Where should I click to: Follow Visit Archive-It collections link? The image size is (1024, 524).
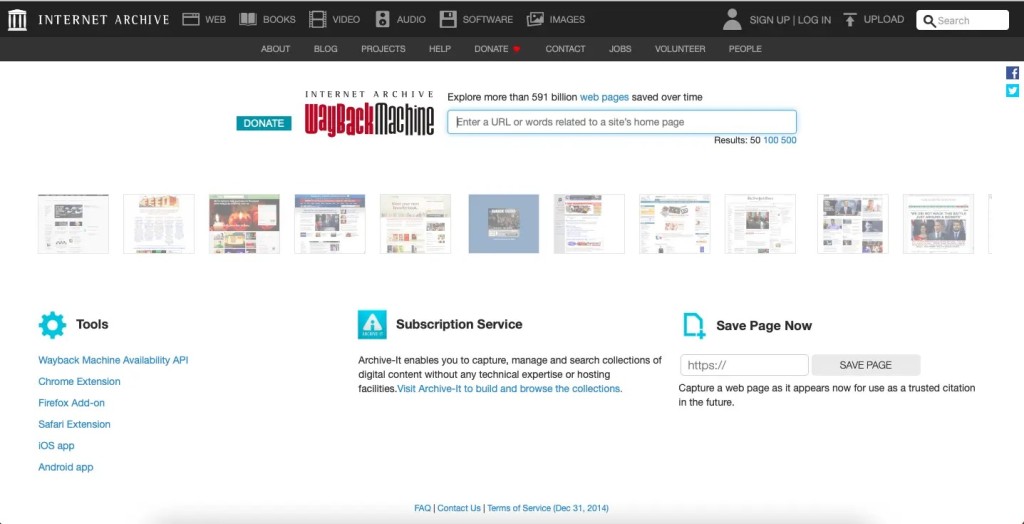click(x=510, y=389)
